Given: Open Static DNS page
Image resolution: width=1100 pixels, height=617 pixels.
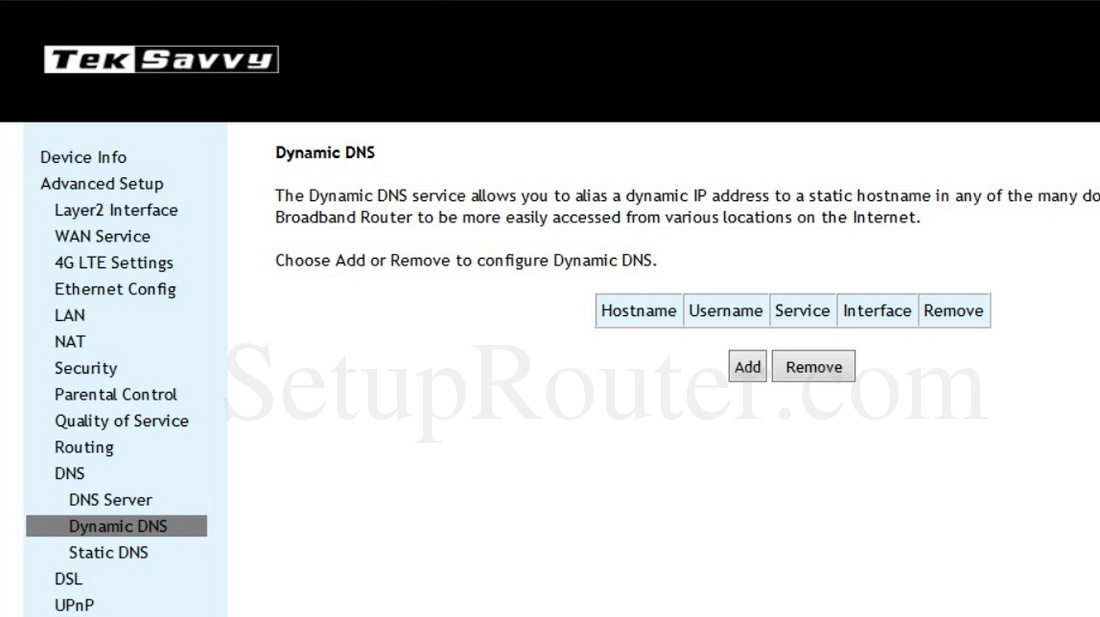Looking at the screenshot, I should tap(108, 552).
